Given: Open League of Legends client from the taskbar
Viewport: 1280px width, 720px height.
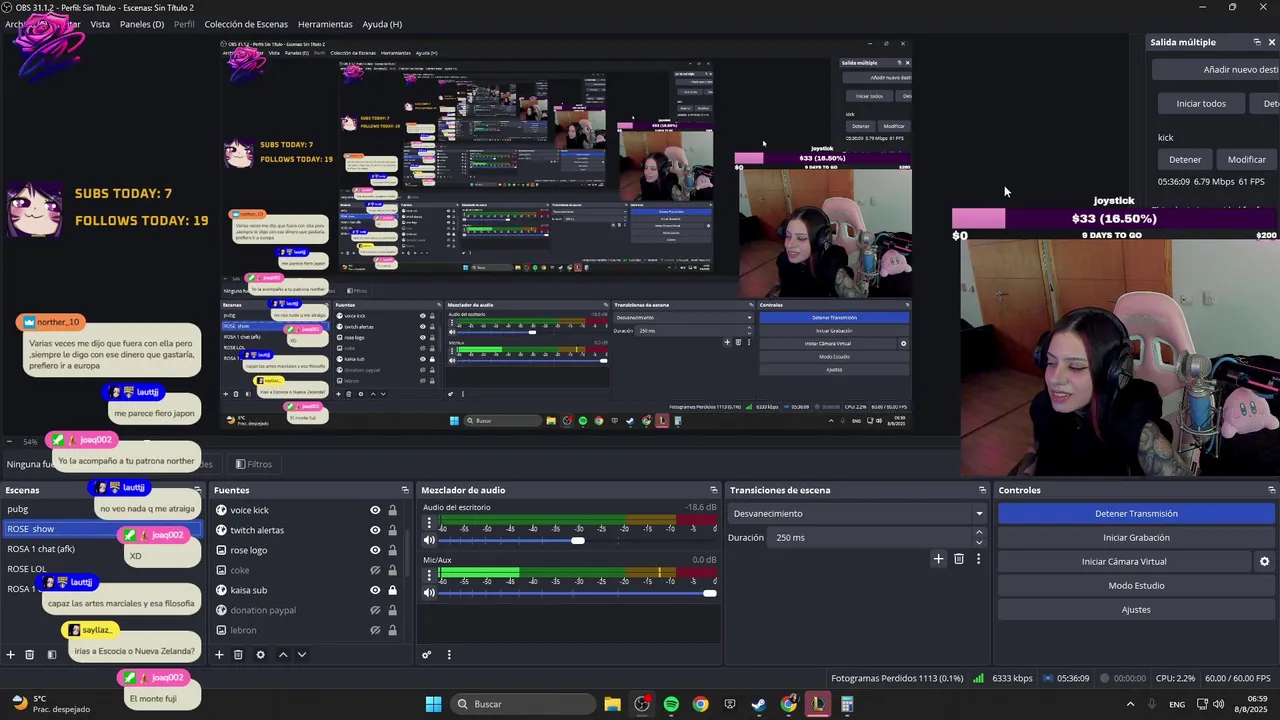Looking at the screenshot, I should 818,704.
